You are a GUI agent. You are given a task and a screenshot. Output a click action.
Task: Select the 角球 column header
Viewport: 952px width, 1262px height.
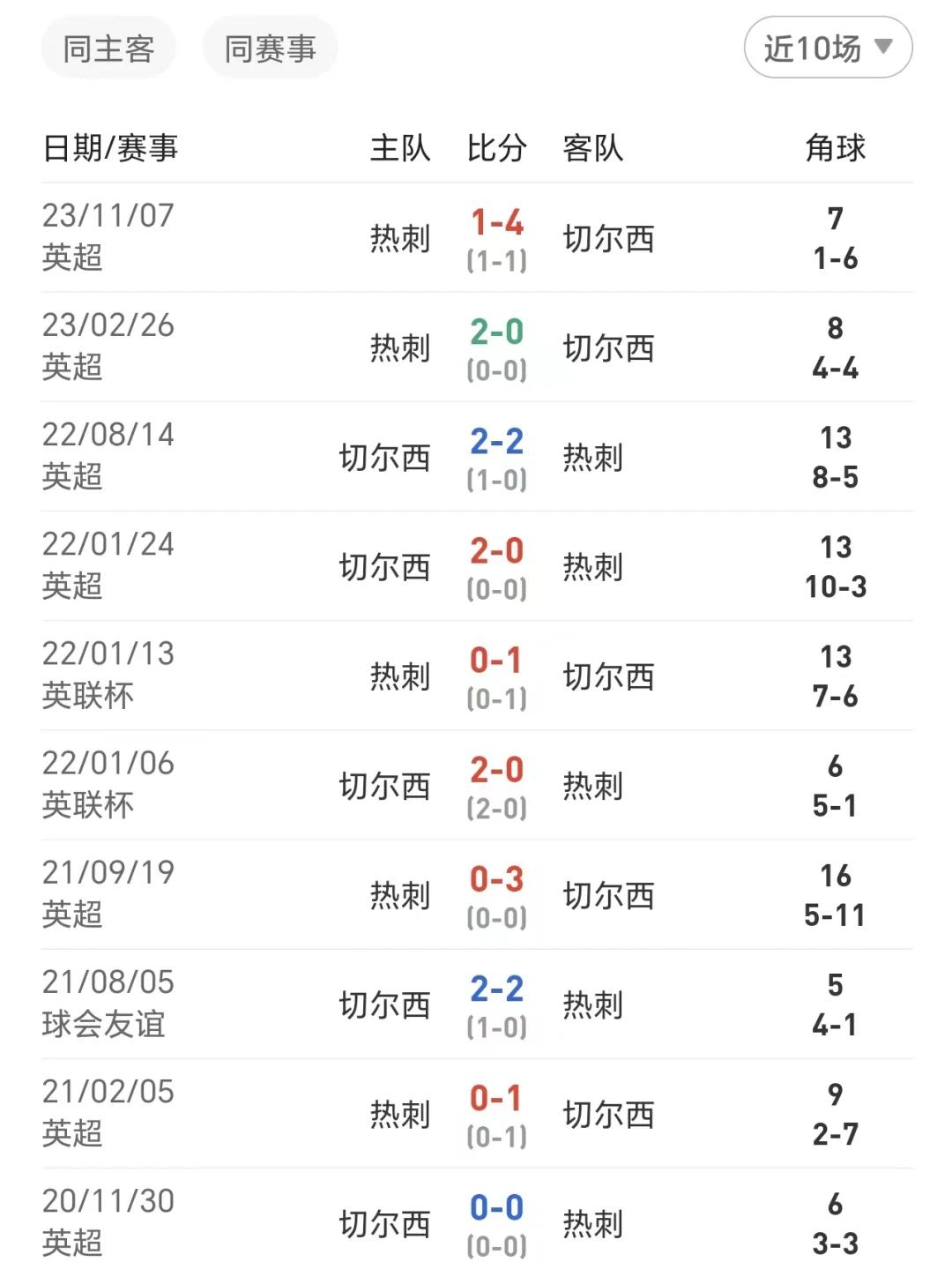(835, 147)
